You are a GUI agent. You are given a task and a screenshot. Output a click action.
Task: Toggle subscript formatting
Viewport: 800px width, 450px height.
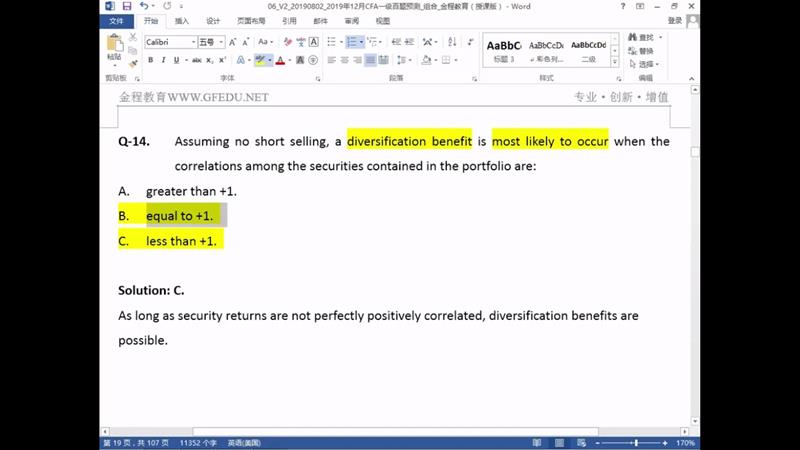(210, 60)
